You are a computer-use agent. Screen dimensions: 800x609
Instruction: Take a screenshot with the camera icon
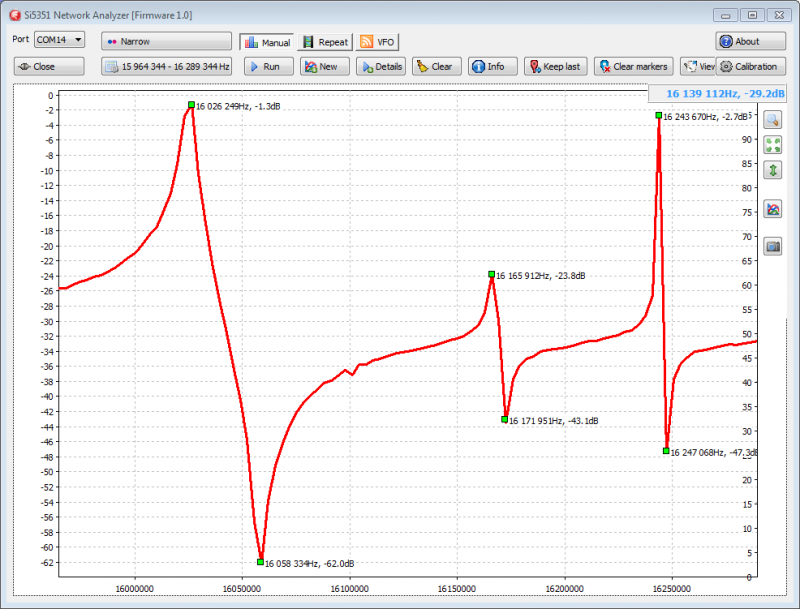(x=773, y=246)
